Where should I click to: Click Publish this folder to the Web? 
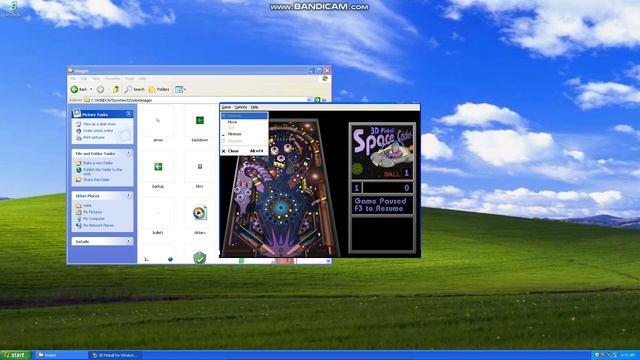coord(99,171)
